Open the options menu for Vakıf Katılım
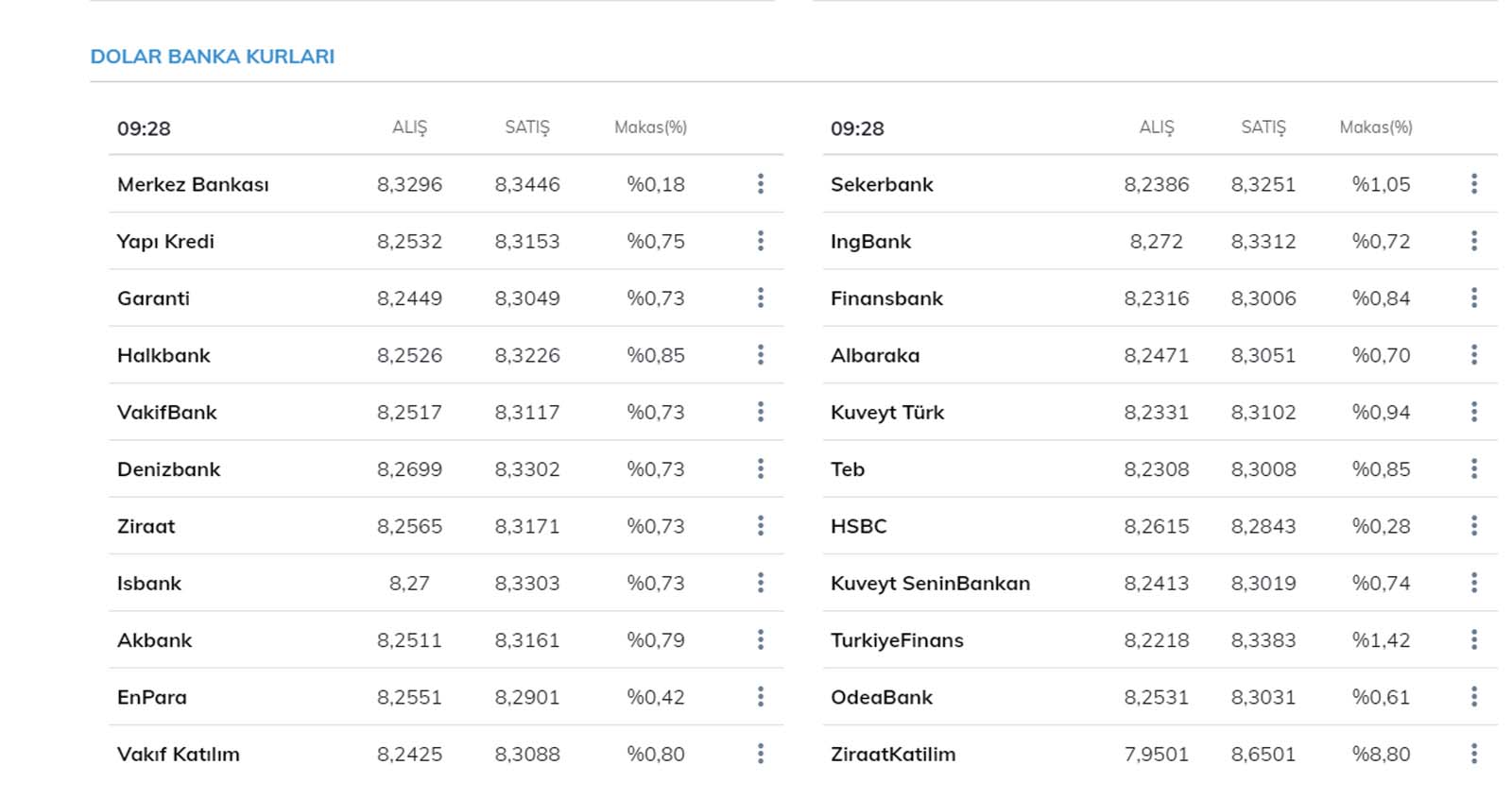 (760, 754)
